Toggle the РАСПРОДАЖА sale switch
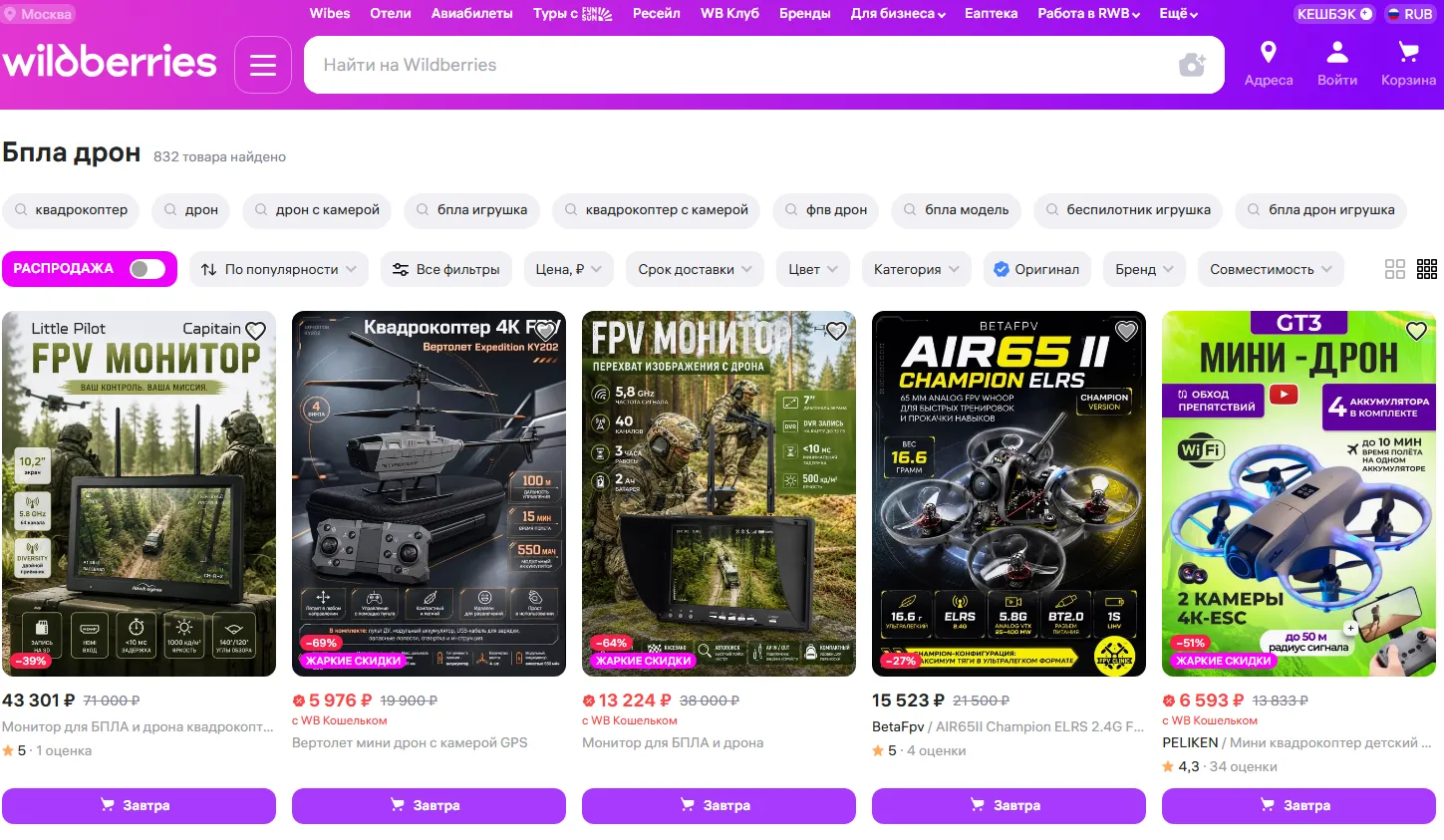This screenshot has width=1444, height=840. coord(147,269)
